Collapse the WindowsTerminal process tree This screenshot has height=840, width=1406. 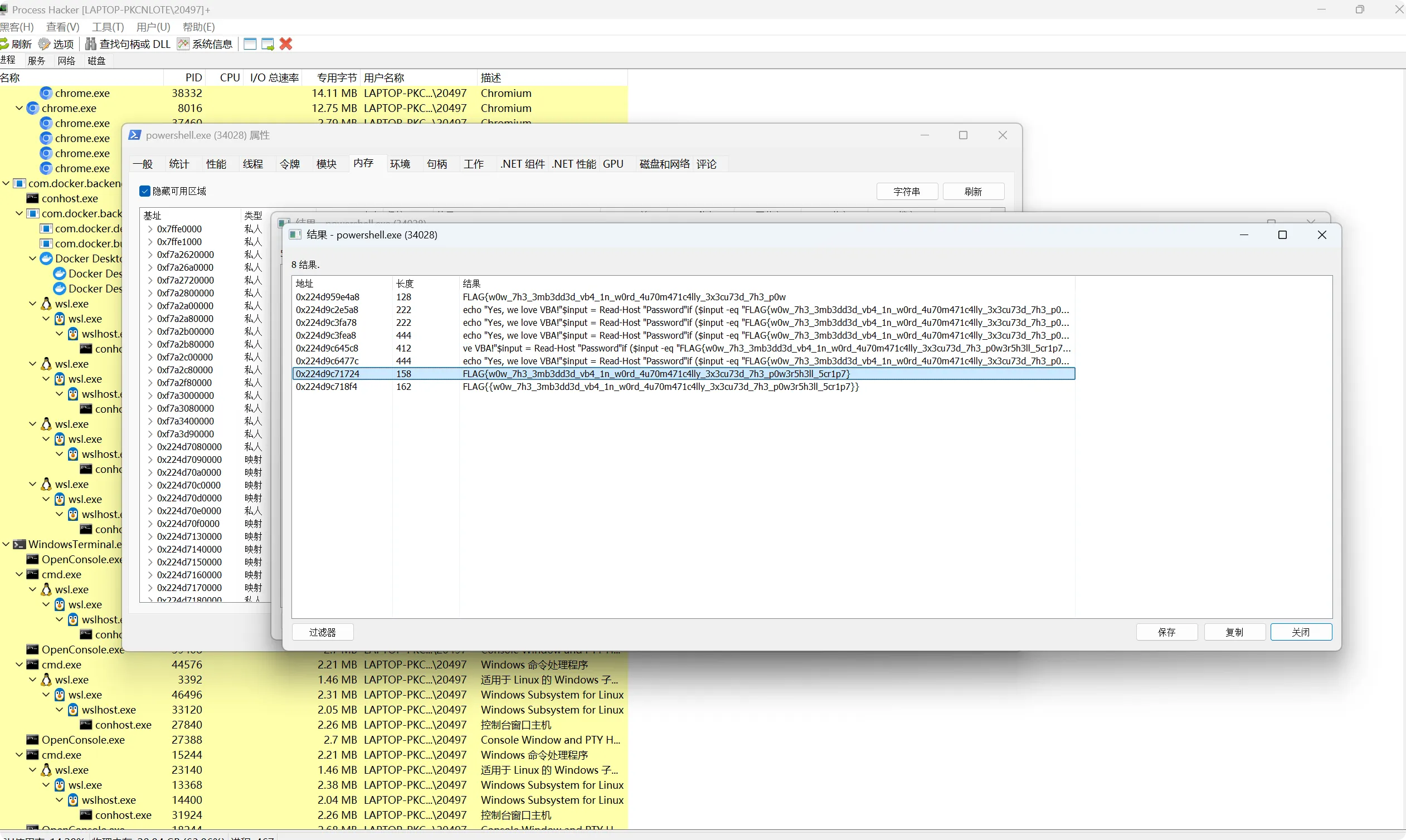(x=6, y=545)
